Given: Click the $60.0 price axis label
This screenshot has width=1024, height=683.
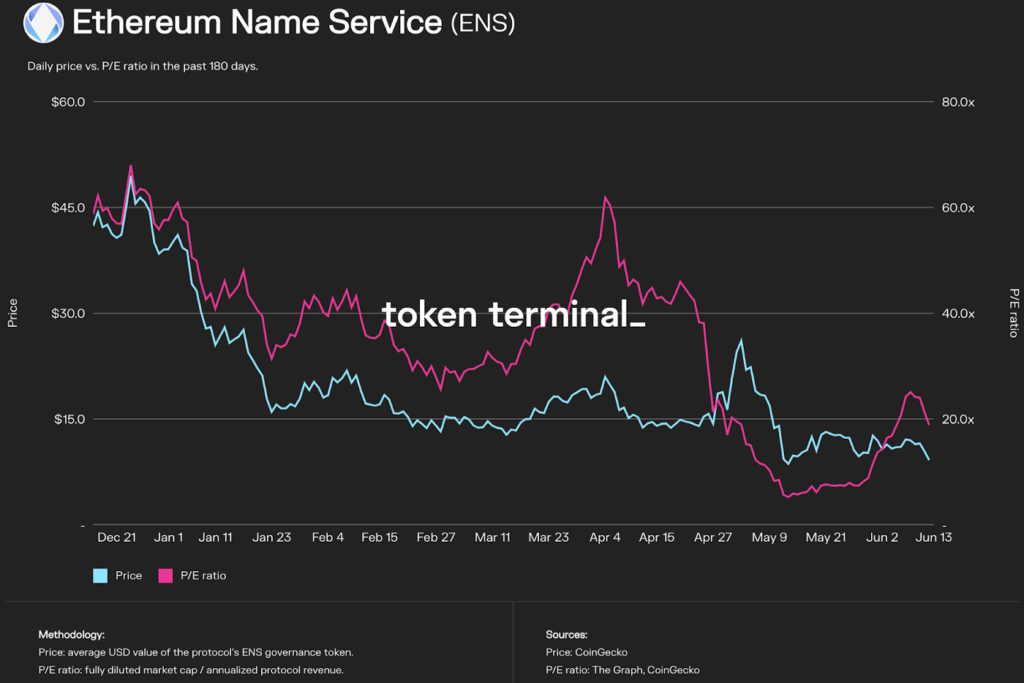Looking at the screenshot, I should click(x=68, y=102).
